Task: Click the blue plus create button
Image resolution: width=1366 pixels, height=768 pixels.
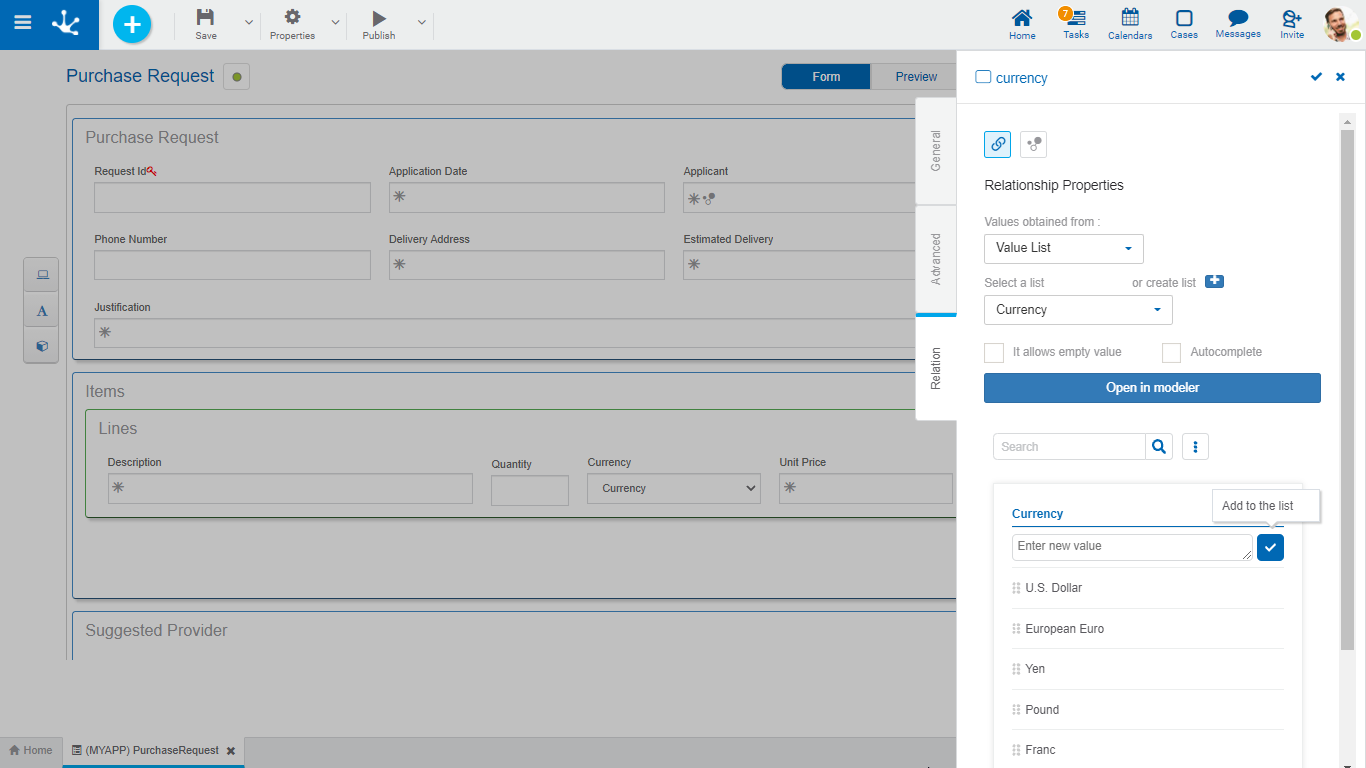Action: [132, 24]
